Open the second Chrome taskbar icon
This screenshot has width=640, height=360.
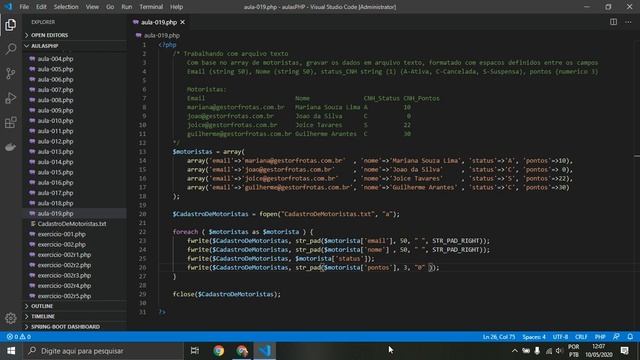point(242,351)
